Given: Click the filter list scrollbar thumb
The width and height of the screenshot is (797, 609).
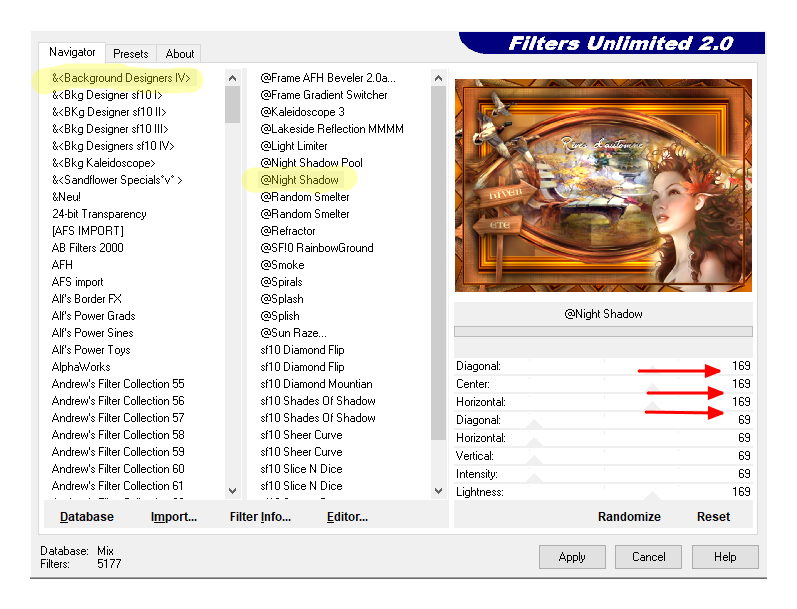Looking at the screenshot, I should 438,263.
